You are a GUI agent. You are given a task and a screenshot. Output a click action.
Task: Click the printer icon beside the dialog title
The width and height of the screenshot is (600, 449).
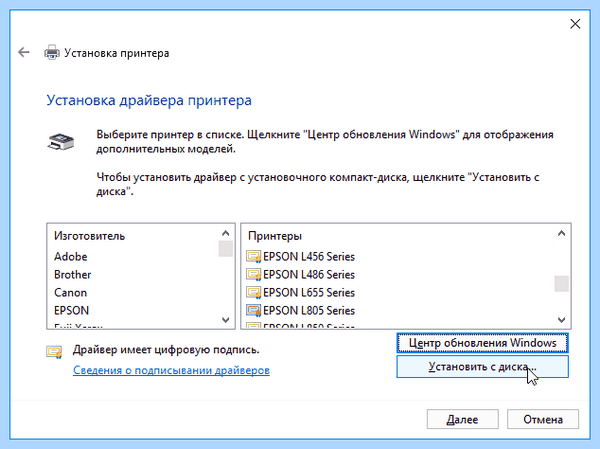point(52,52)
